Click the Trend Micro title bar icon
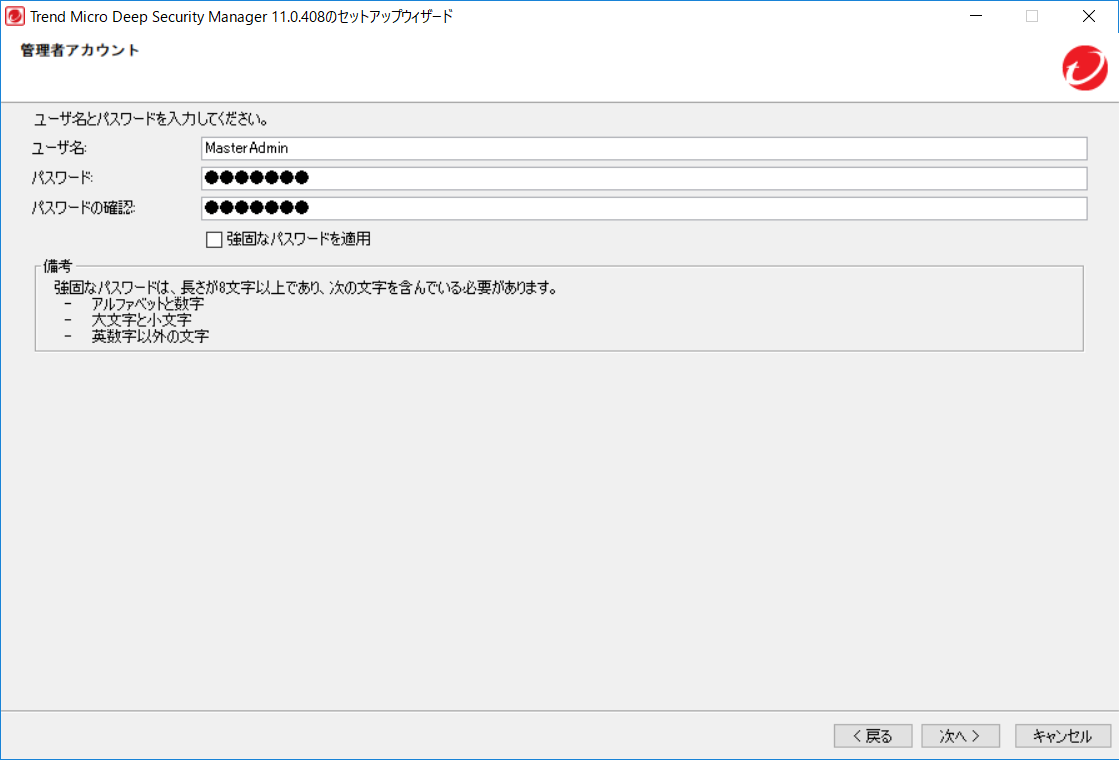Viewport: 1119px width, 760px height. (14, 16)
